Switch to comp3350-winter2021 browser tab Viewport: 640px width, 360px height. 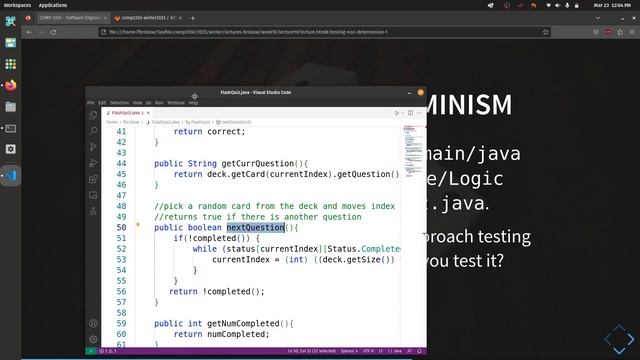[148, 18]
